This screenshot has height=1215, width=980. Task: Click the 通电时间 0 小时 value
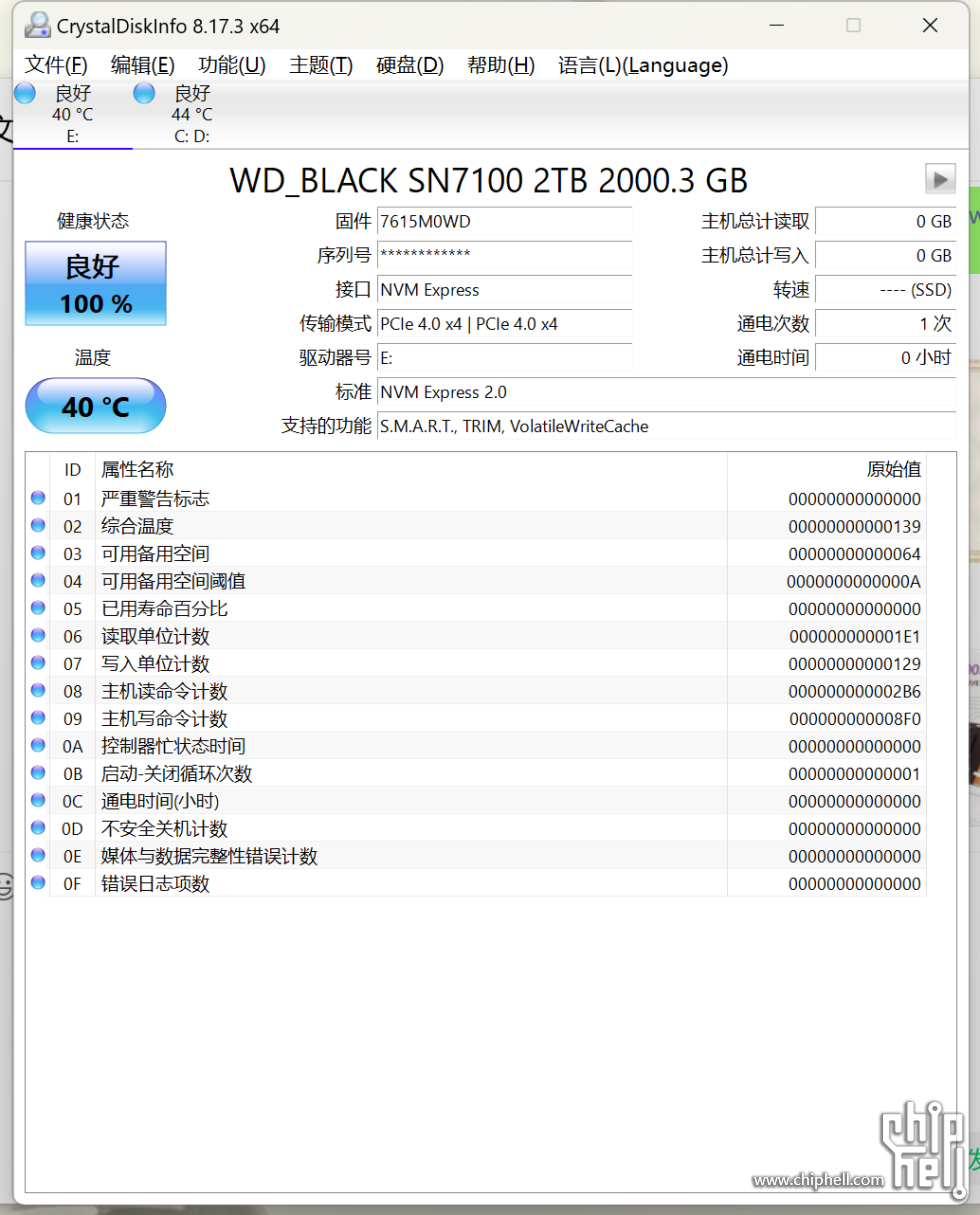[886, 358]
